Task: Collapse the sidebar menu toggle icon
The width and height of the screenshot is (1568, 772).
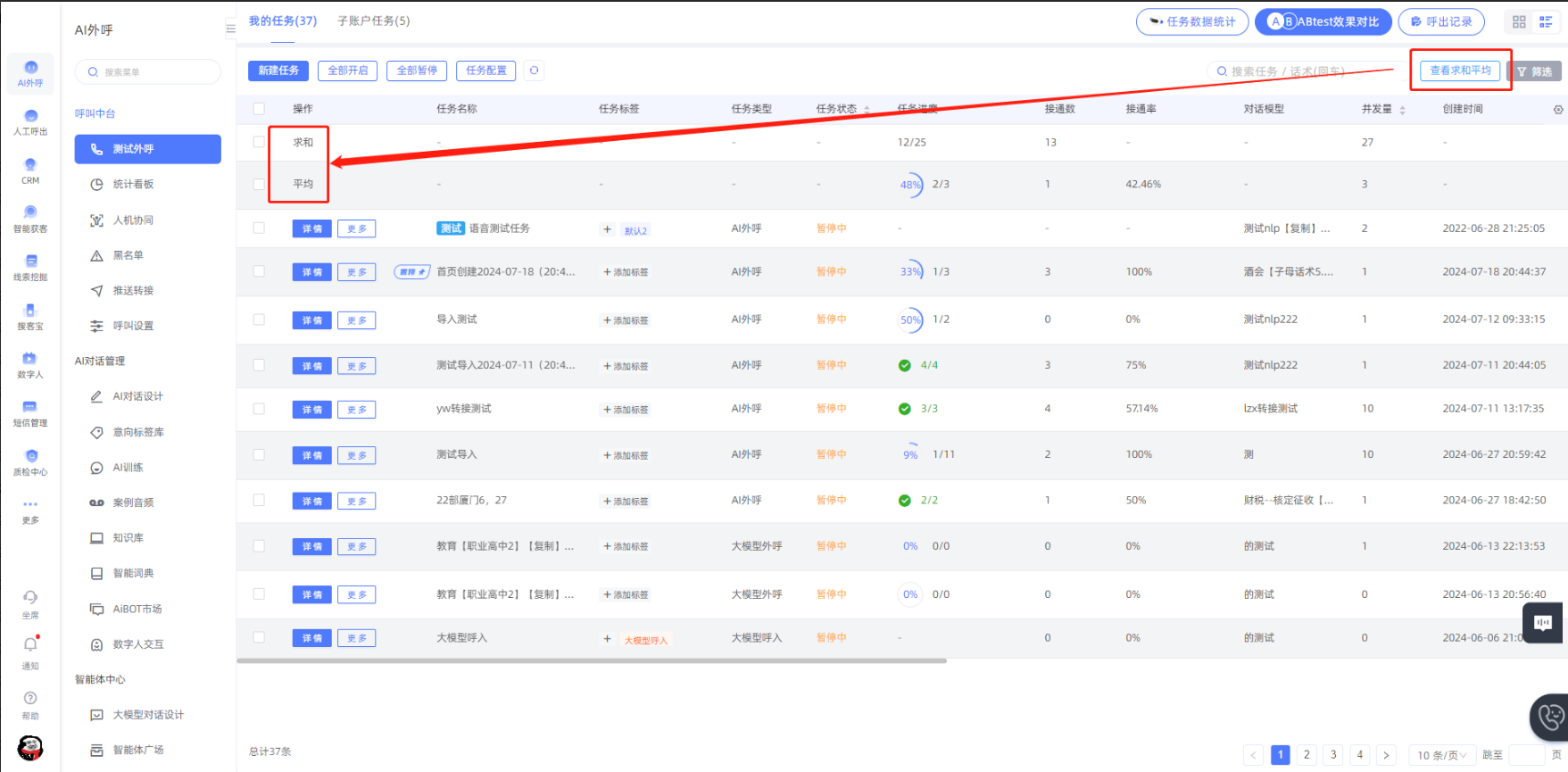Action: tap(230, 29)
